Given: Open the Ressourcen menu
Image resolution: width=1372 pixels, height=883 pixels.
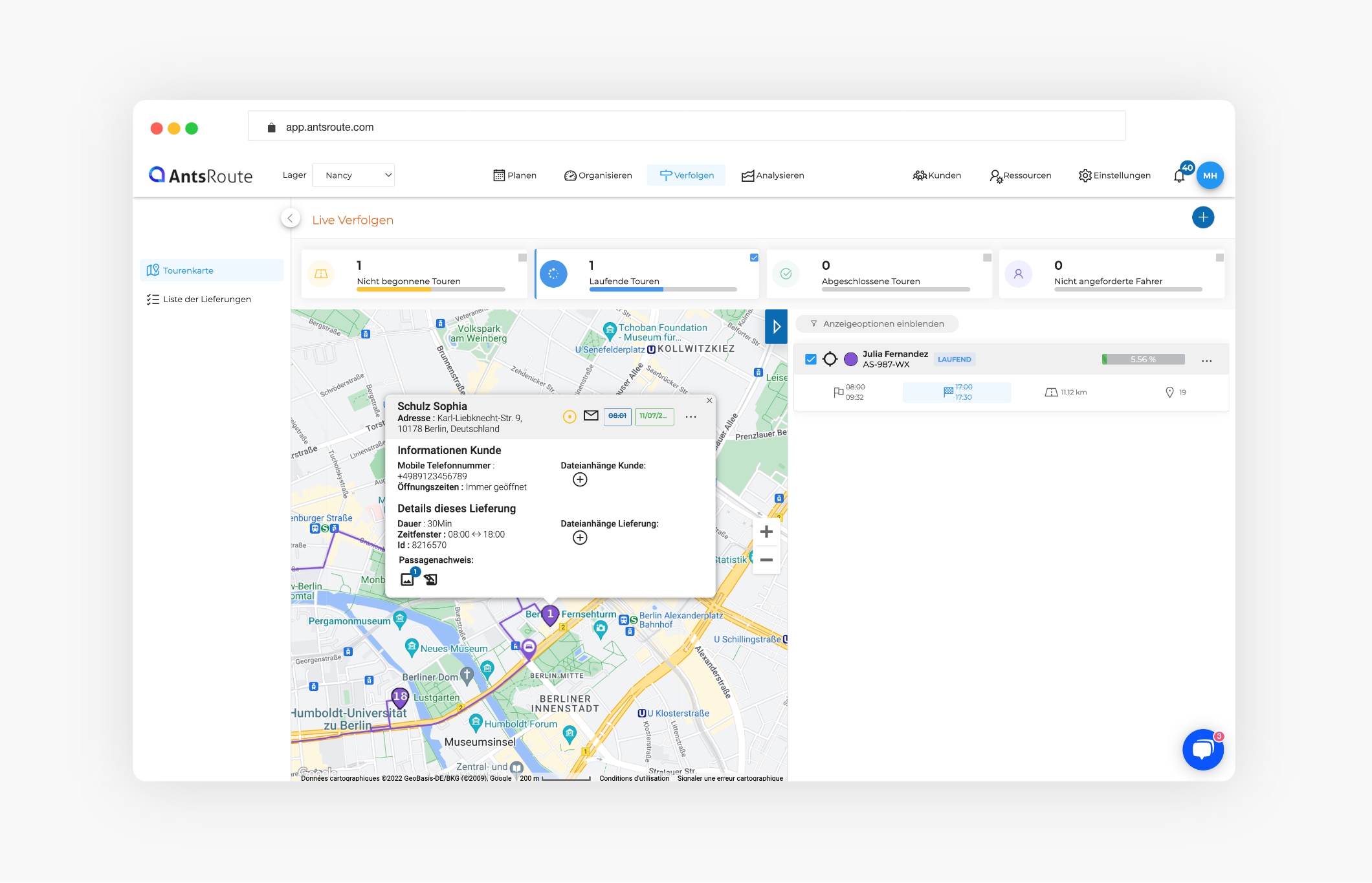Looking at the screenshot, I should point(1020,175).
